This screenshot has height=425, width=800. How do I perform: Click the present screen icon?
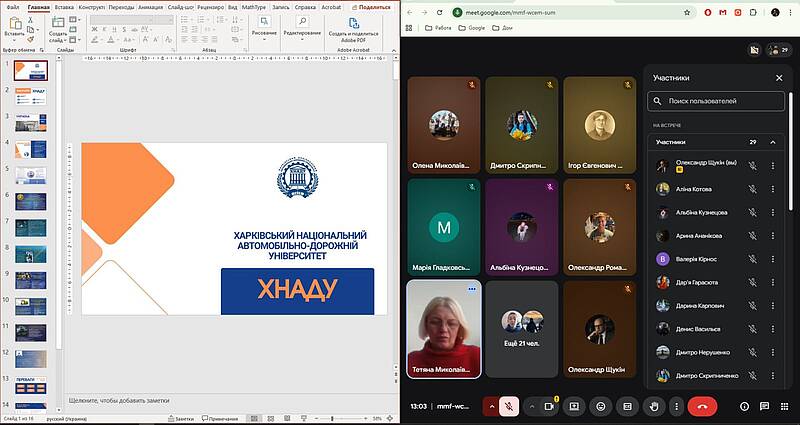tap(574, 406)
